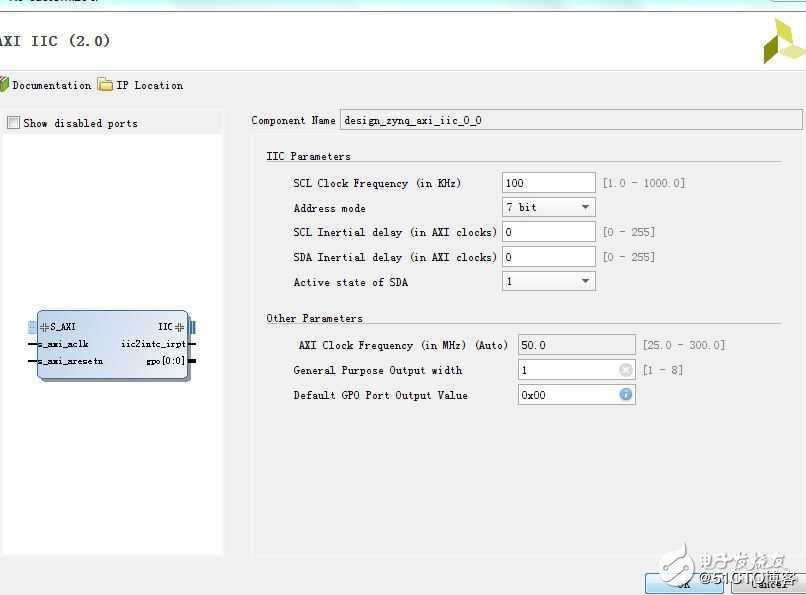Edit the Component Name field
The image size is (806, 595).
tap(571, 120)
